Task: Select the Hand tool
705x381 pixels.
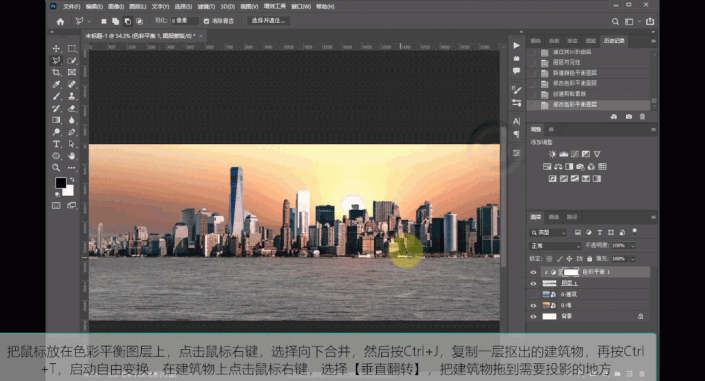Action: coord(71,156)
